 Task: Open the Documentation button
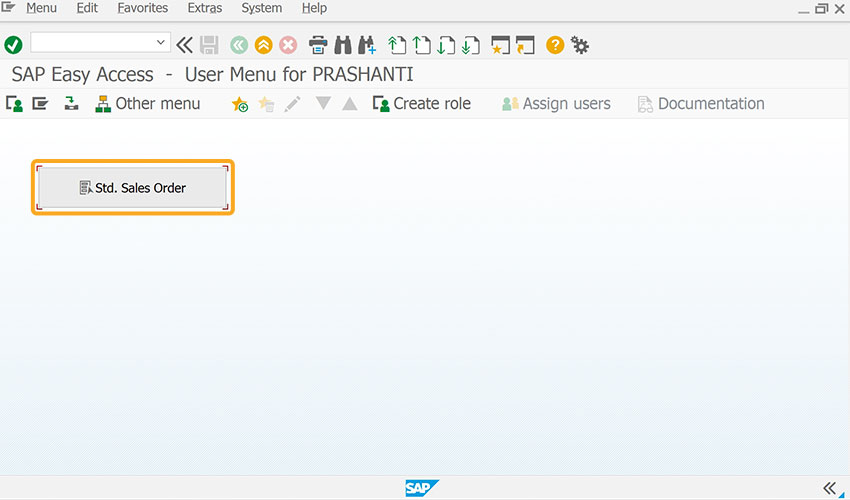click(701, 104)
